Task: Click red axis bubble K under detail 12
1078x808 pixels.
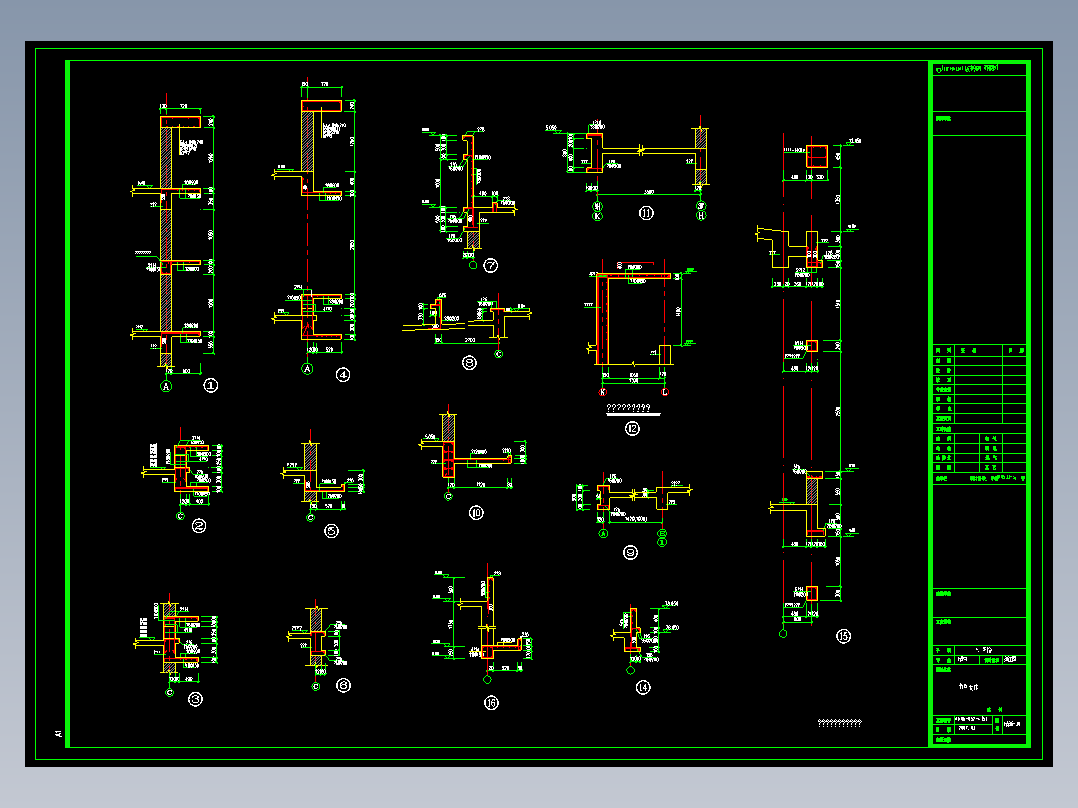Action: (603, 392)
